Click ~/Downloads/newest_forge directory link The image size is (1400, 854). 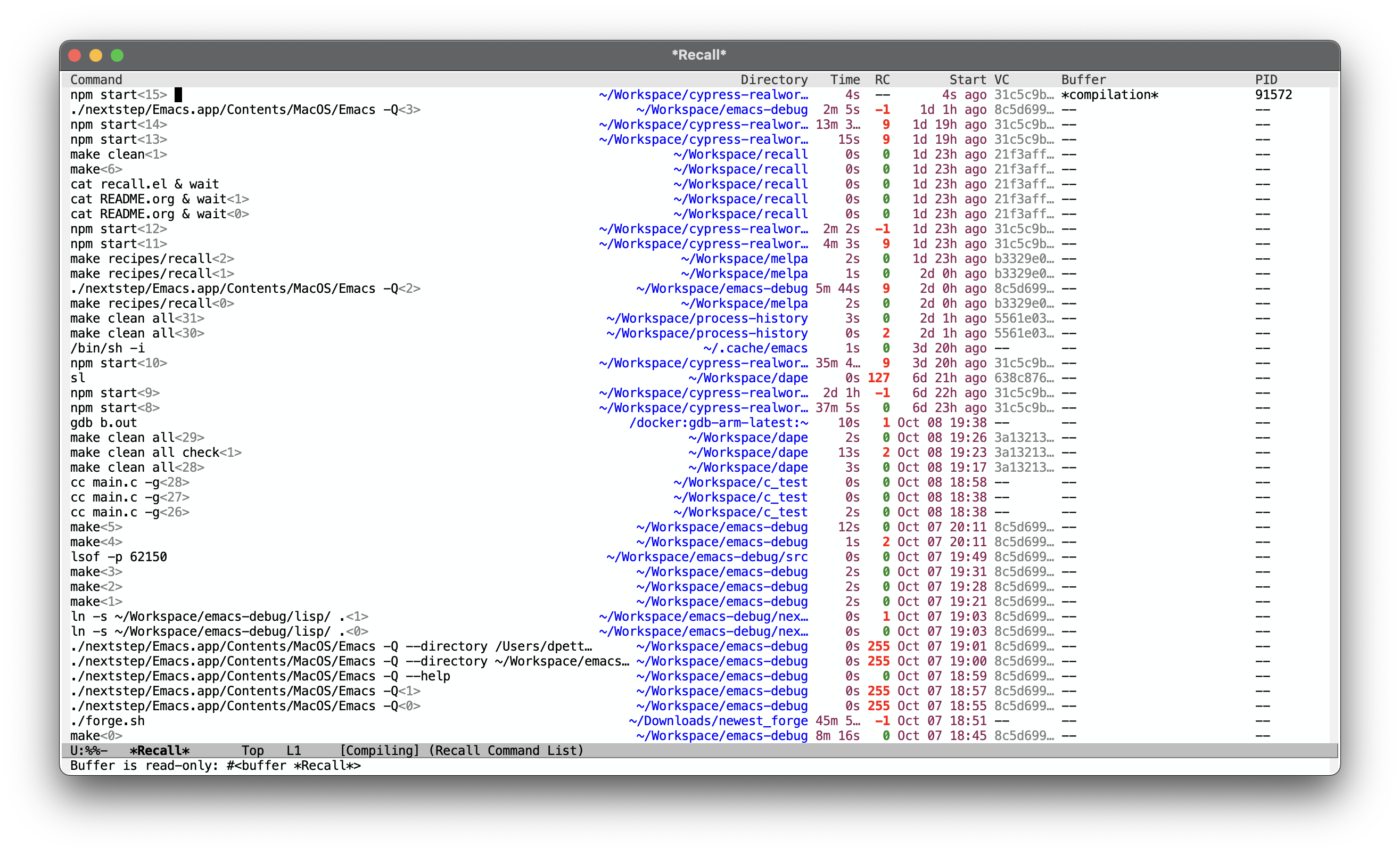tap(718, 721)
